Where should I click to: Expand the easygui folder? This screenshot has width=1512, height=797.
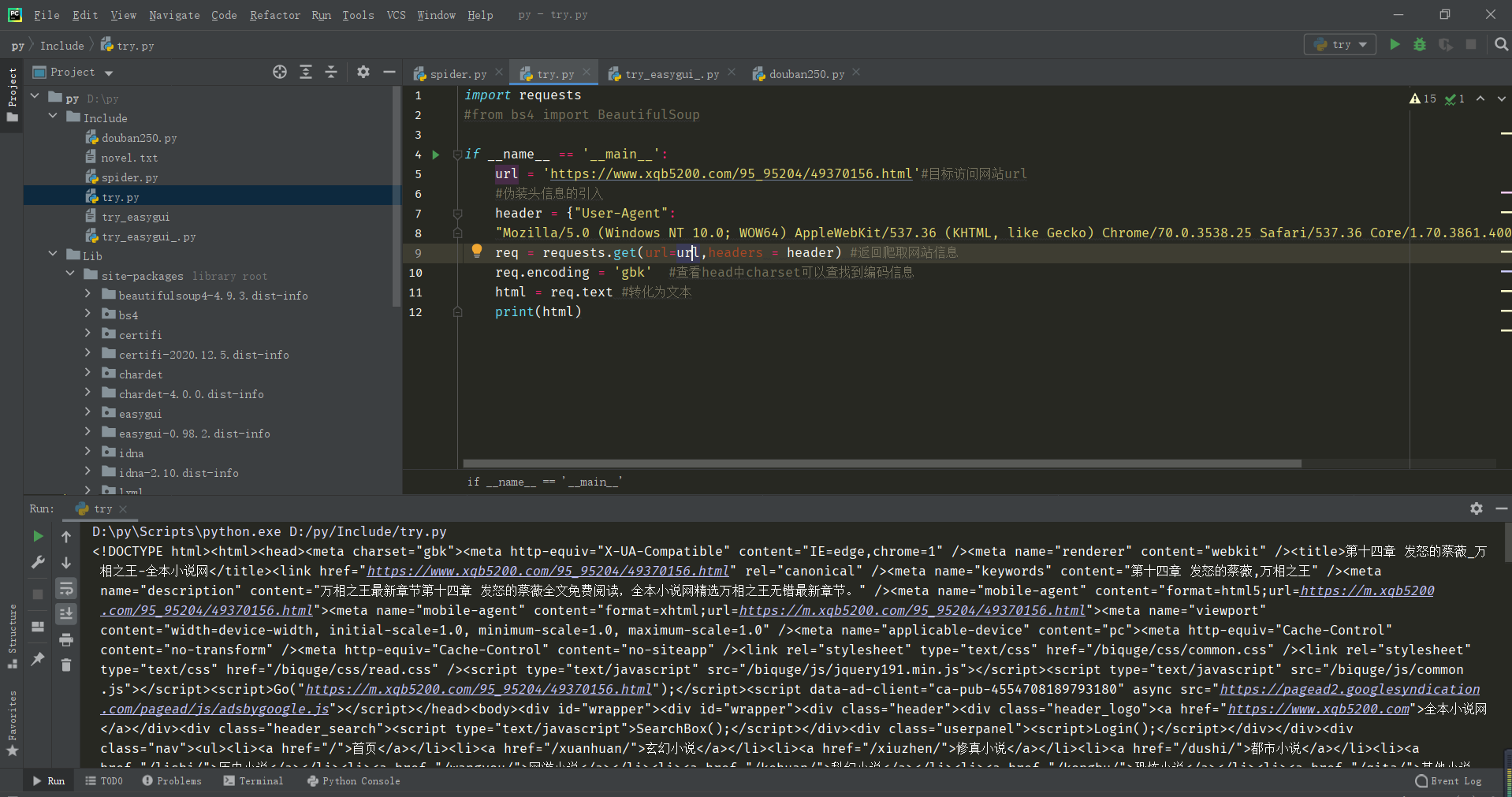click(x=88, y=412)
